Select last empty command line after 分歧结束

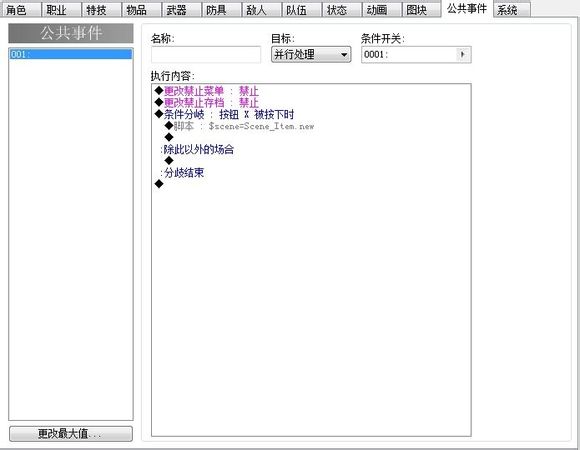[311, 184]
